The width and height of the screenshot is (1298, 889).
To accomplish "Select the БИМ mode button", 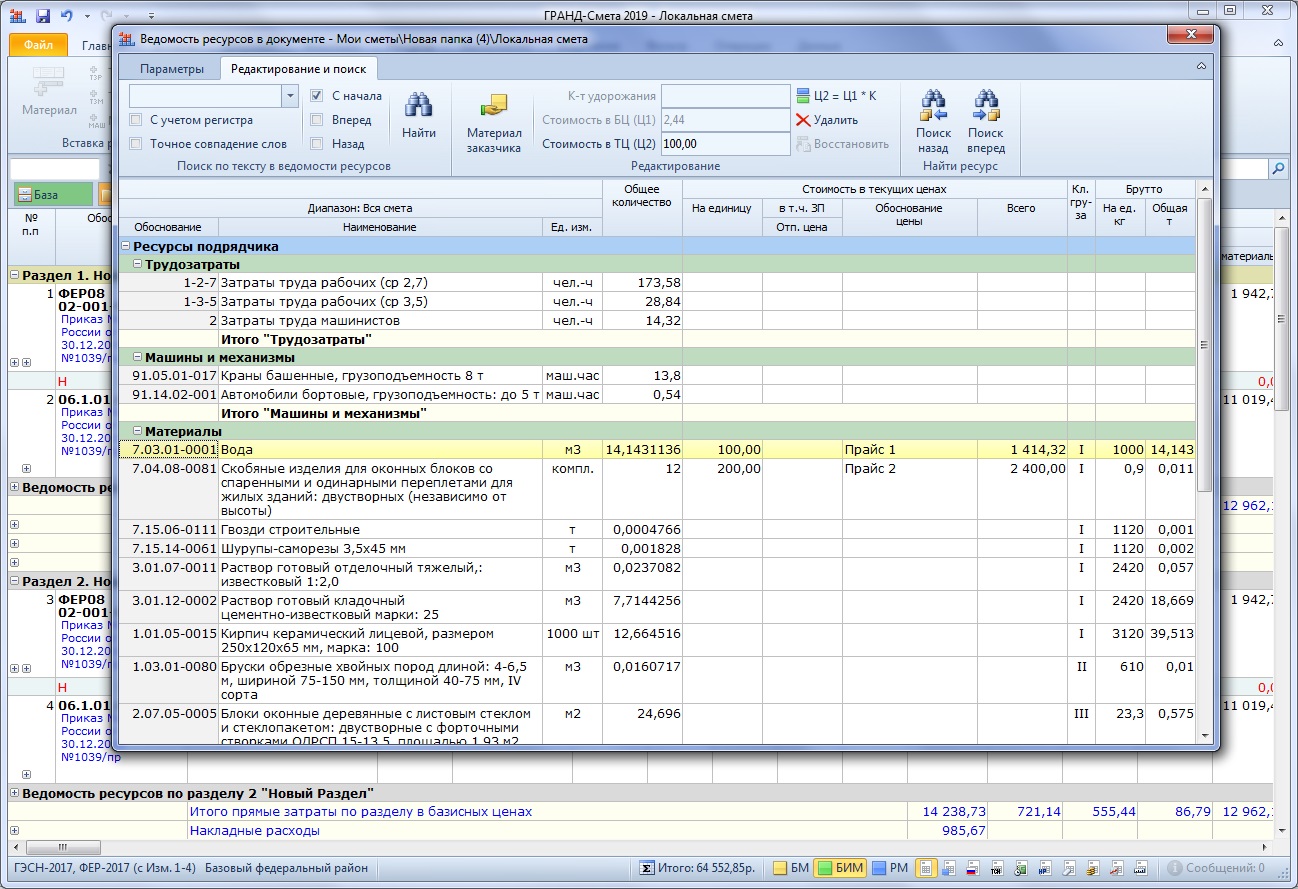I will [838, 868].
